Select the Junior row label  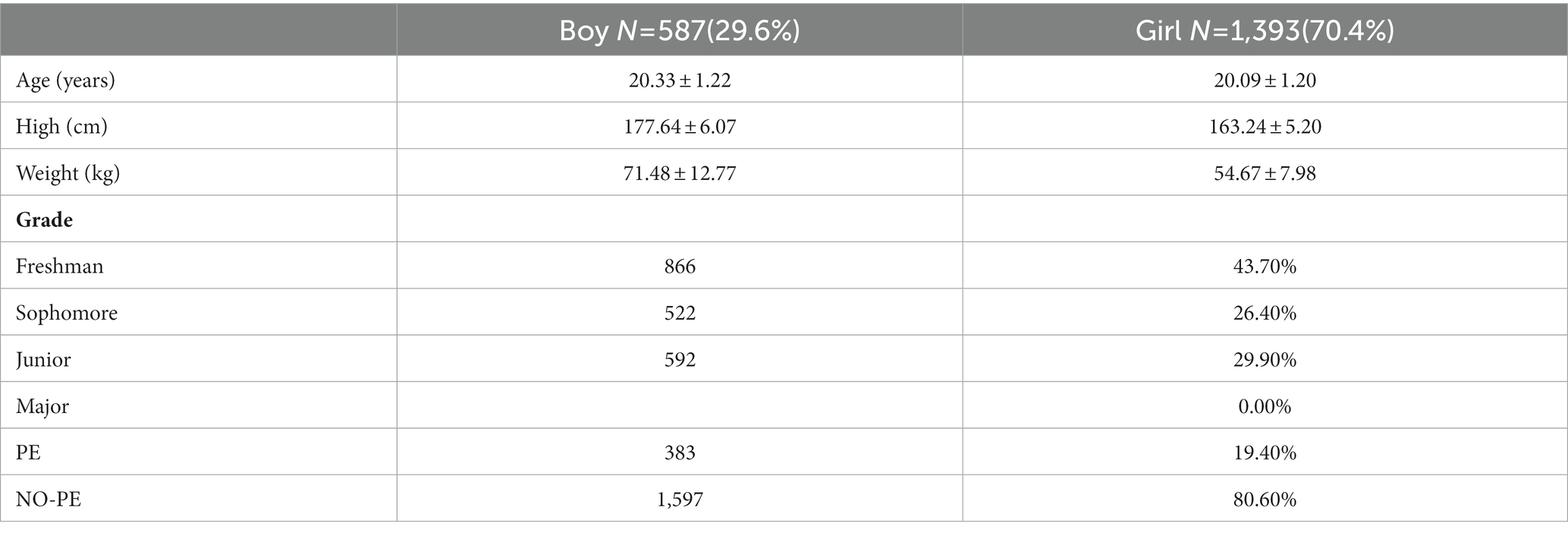pos(43,360)
